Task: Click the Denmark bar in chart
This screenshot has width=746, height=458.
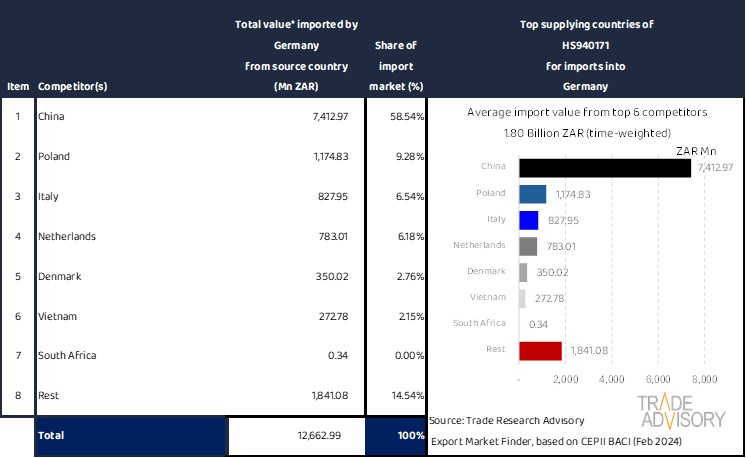Action: (523, 272)
